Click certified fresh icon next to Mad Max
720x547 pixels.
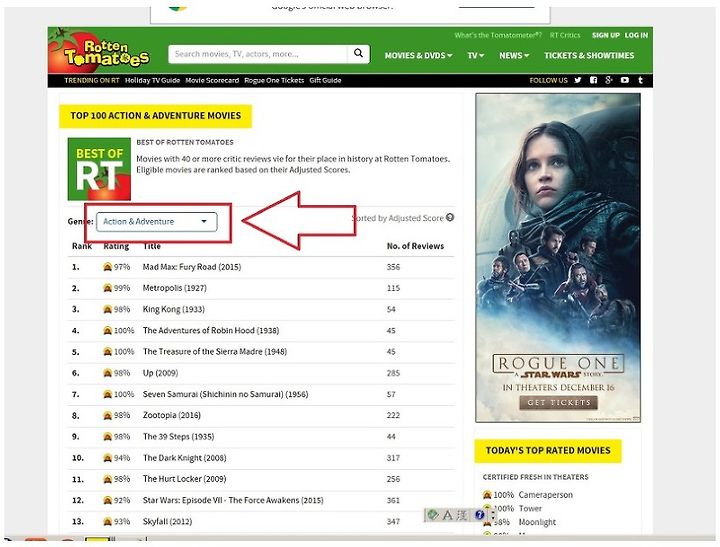coord(107,267)
